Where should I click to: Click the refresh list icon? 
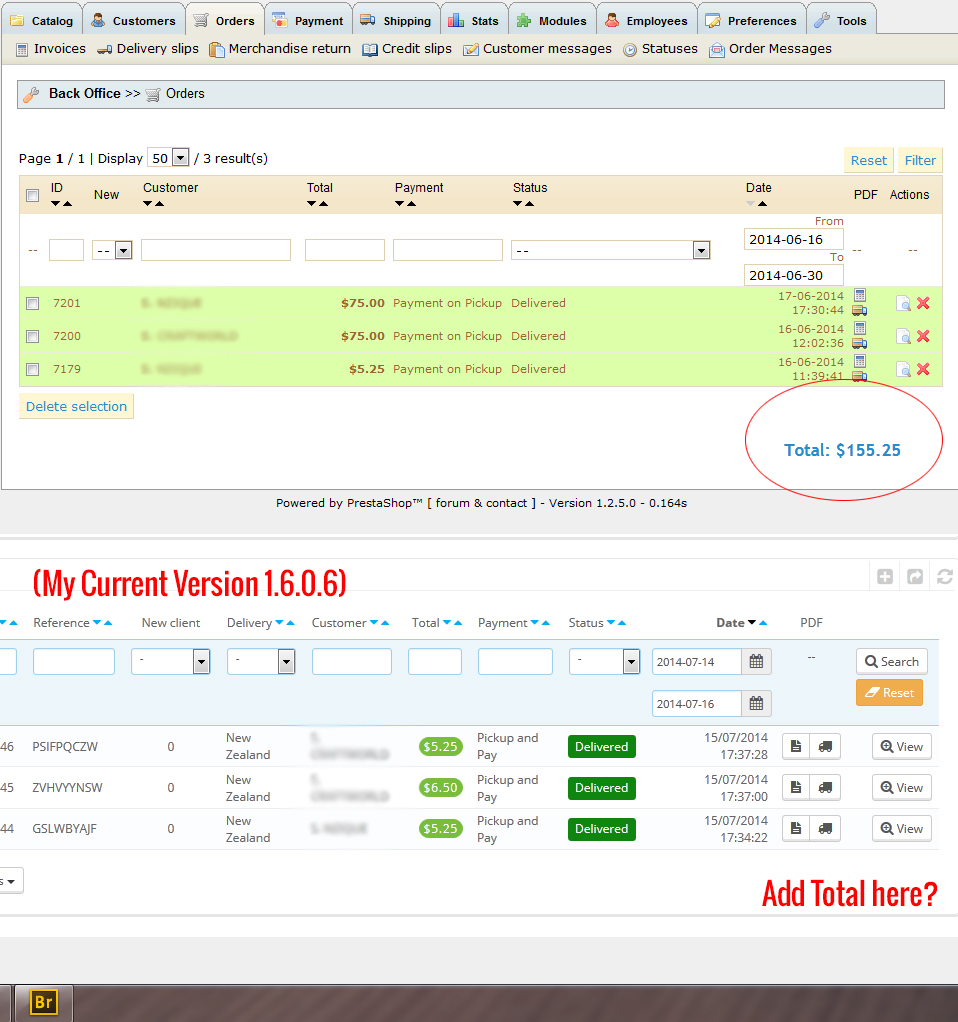click(944, 577)
